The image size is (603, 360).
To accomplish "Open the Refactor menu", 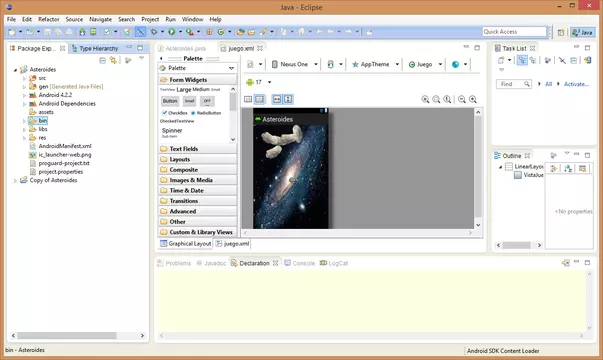I will point(48,19).
